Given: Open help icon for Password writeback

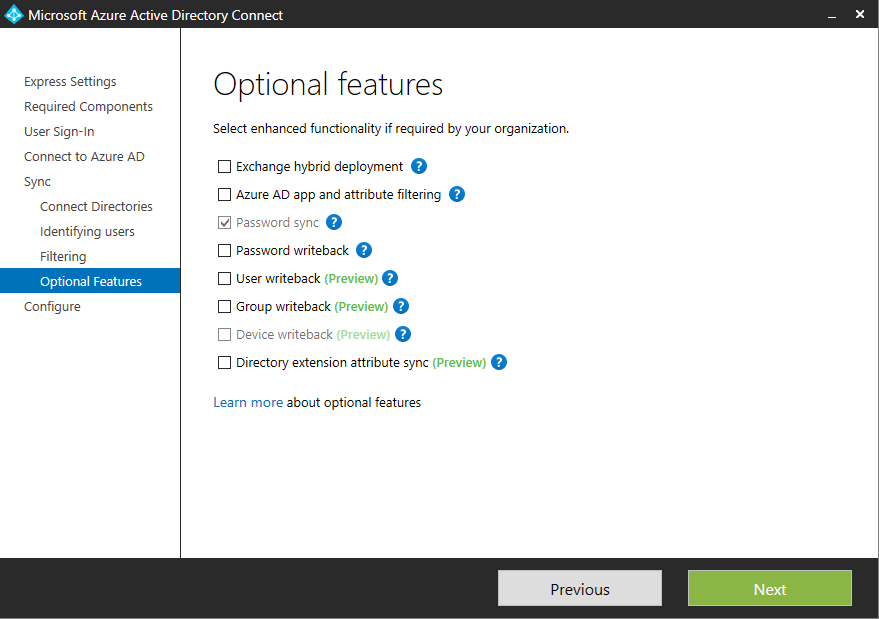Looking at the screenshot, I should pyautogui.click(x=364, y=250).
